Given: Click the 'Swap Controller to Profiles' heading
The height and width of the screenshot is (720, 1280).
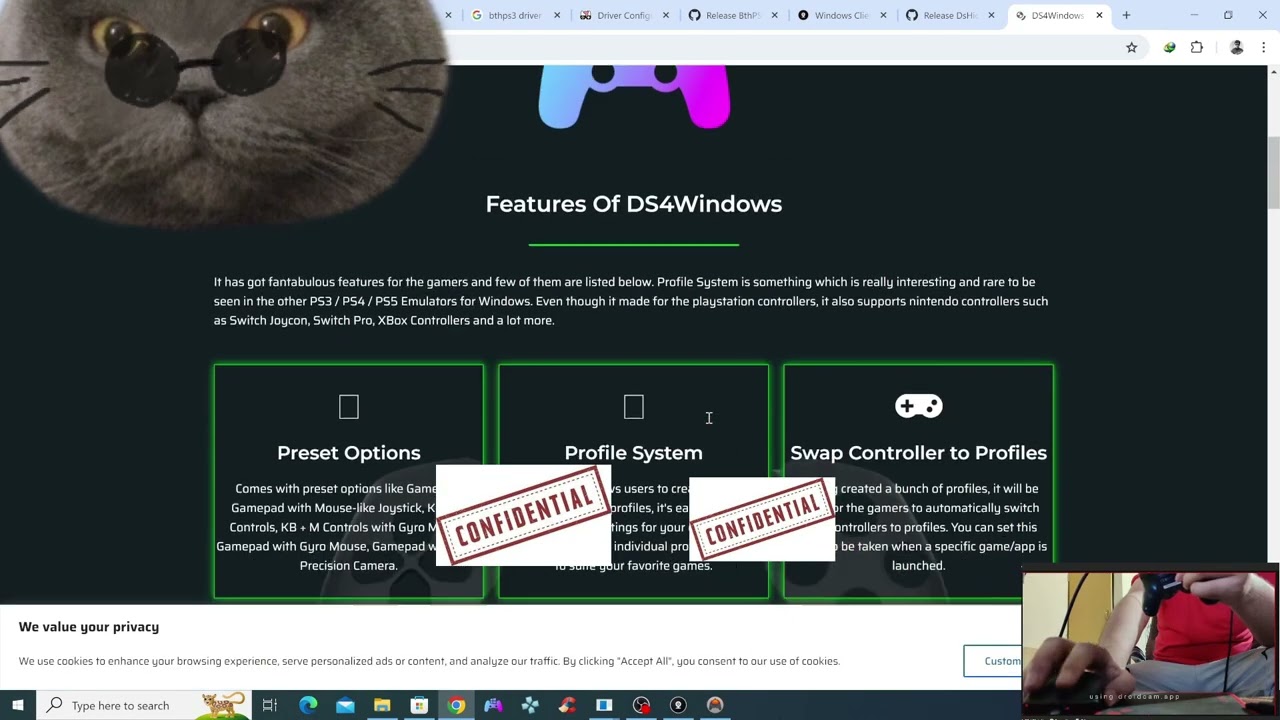Looking at the screenshot, I should click(918, 453).
